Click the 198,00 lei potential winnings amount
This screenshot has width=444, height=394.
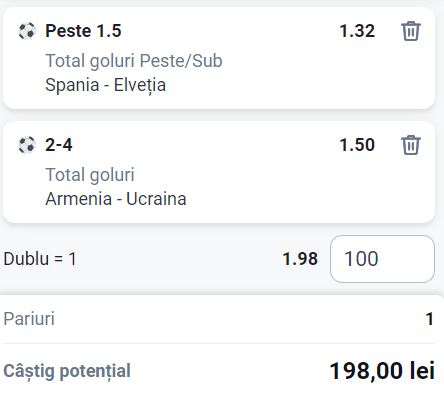tap(382, 371)
